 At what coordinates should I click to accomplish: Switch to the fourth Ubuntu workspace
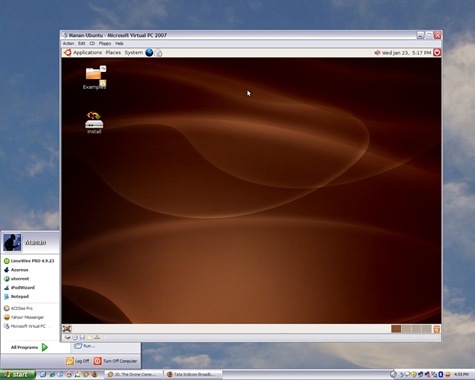(x=427, y=329)
